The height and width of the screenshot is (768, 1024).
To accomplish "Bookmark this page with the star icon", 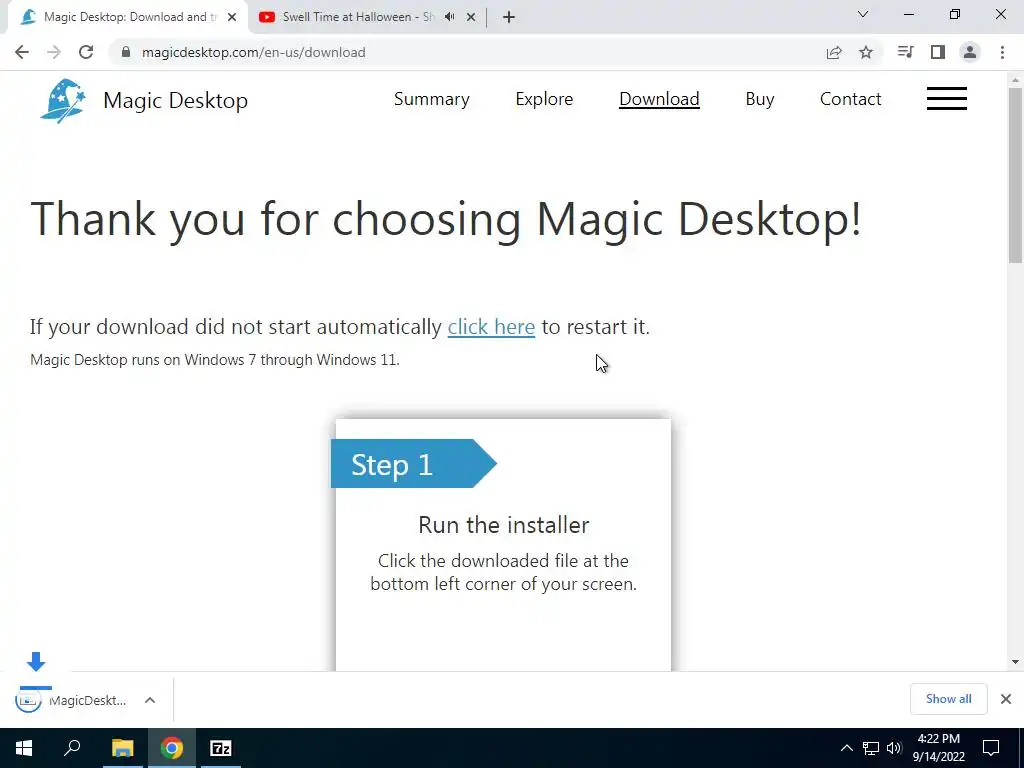I will coord(866,52).
